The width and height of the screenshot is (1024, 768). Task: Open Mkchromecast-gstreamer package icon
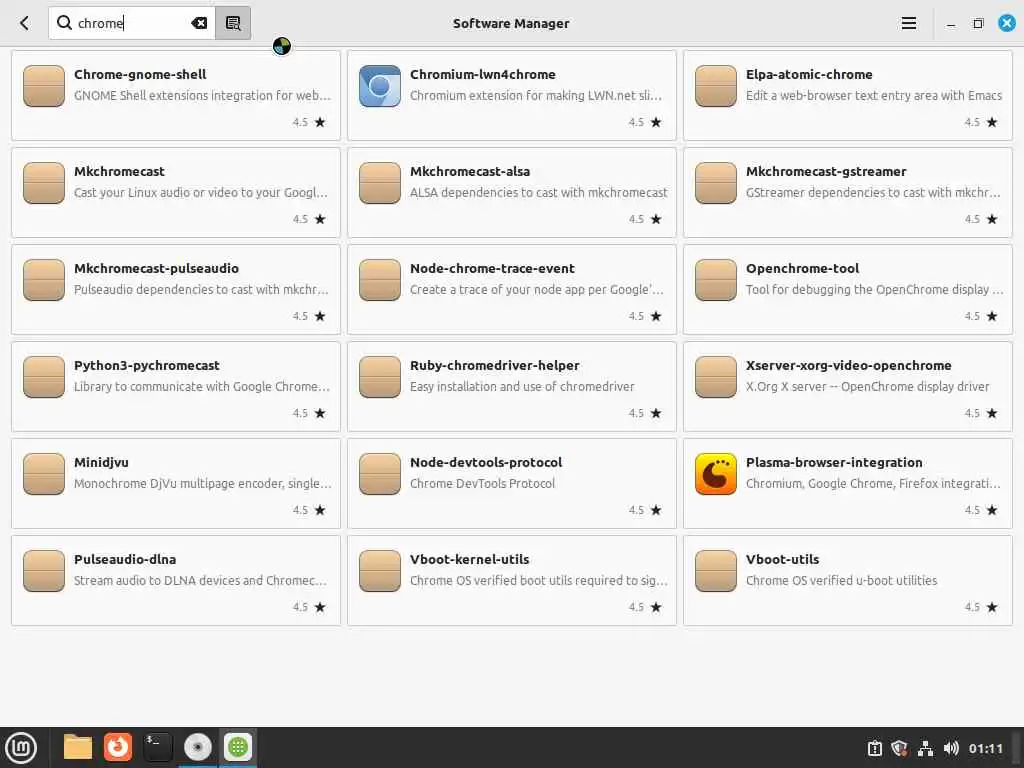click(x=716, y=183)
